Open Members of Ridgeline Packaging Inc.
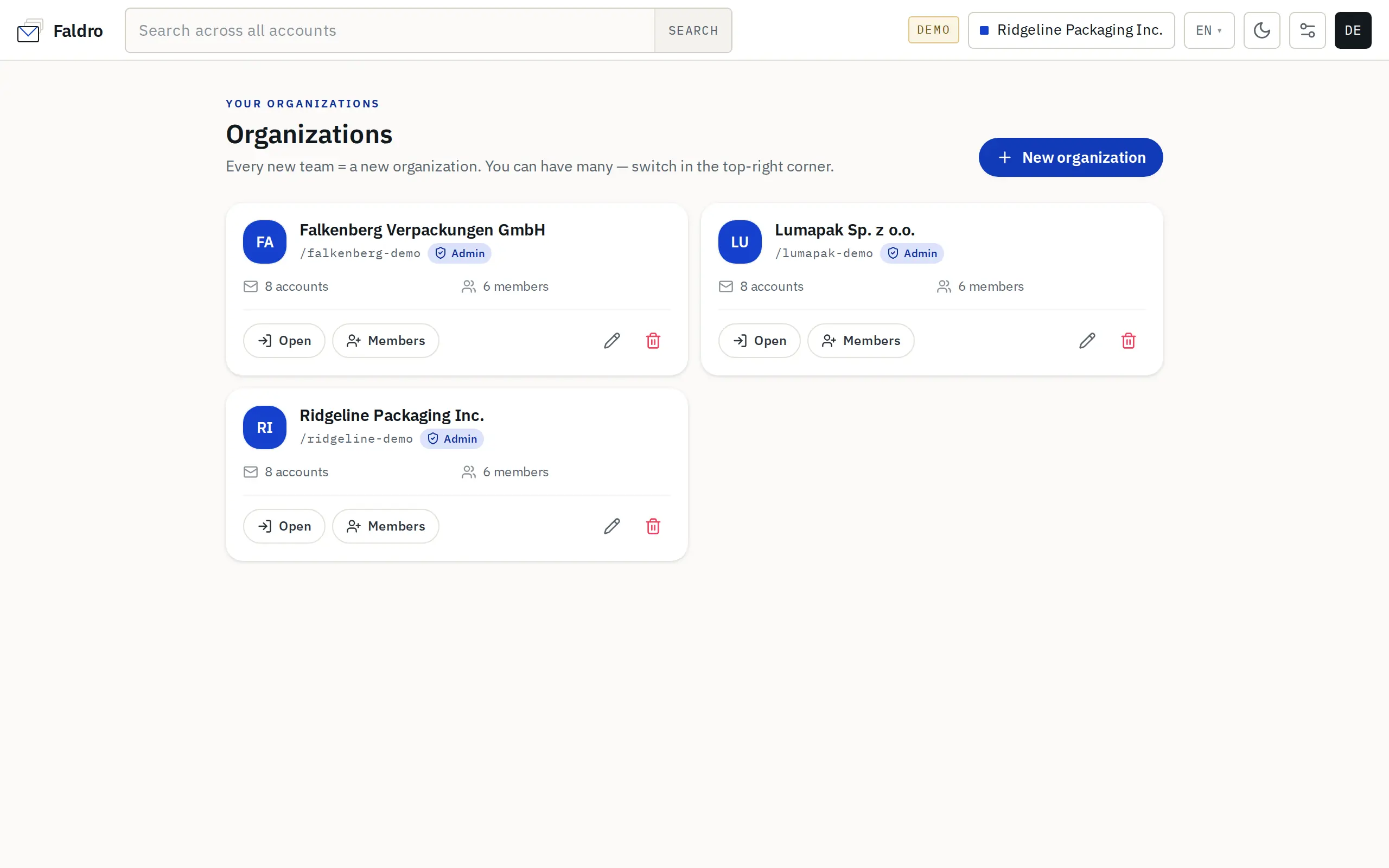 (386, 526)
